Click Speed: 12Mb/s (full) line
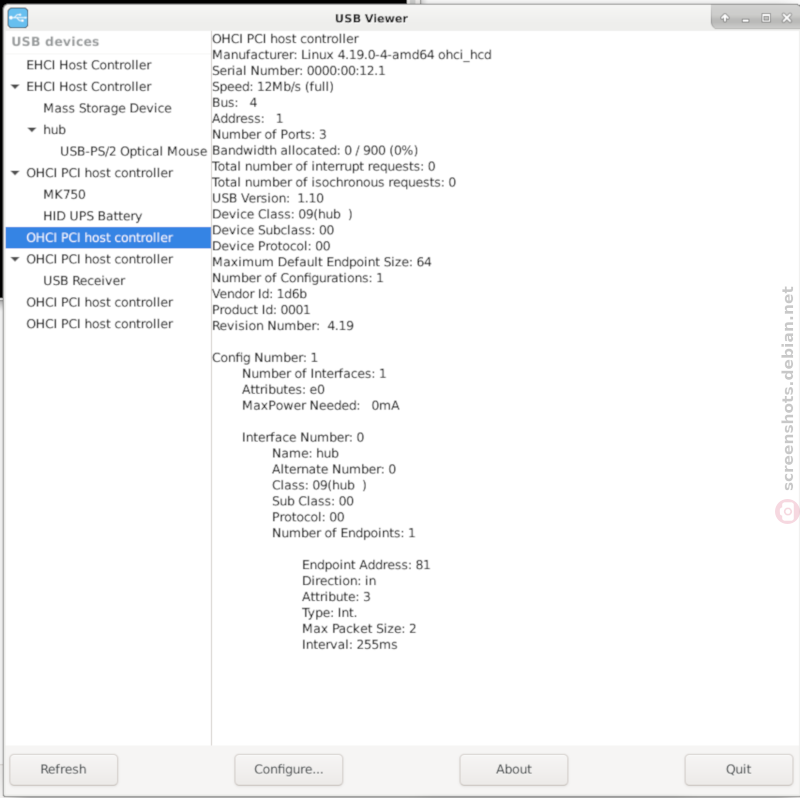This screenshot has height=798, width=800. [273, 87]
